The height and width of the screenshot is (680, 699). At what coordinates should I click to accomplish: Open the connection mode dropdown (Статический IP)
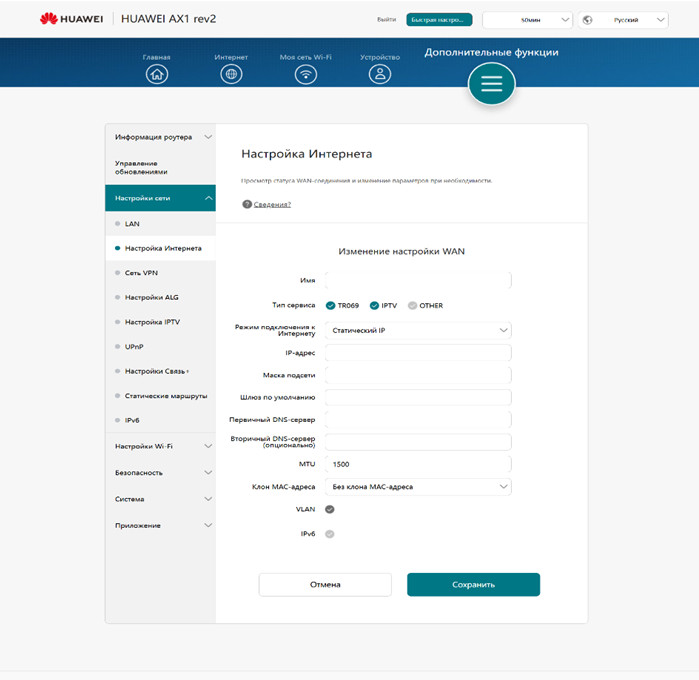[x=418, y=330]
